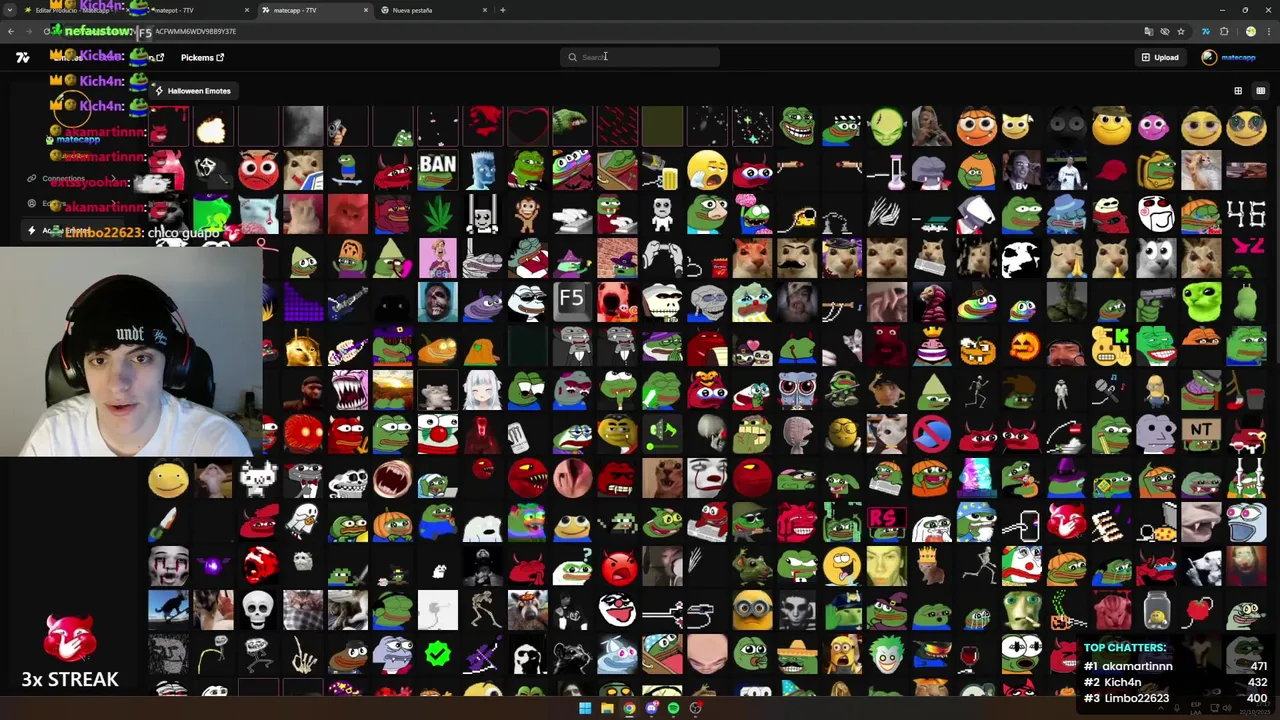Viewport: 1280px width, 720px height.
Task: Select the cat with mustache emote
Action: click(x=797, y=258)
